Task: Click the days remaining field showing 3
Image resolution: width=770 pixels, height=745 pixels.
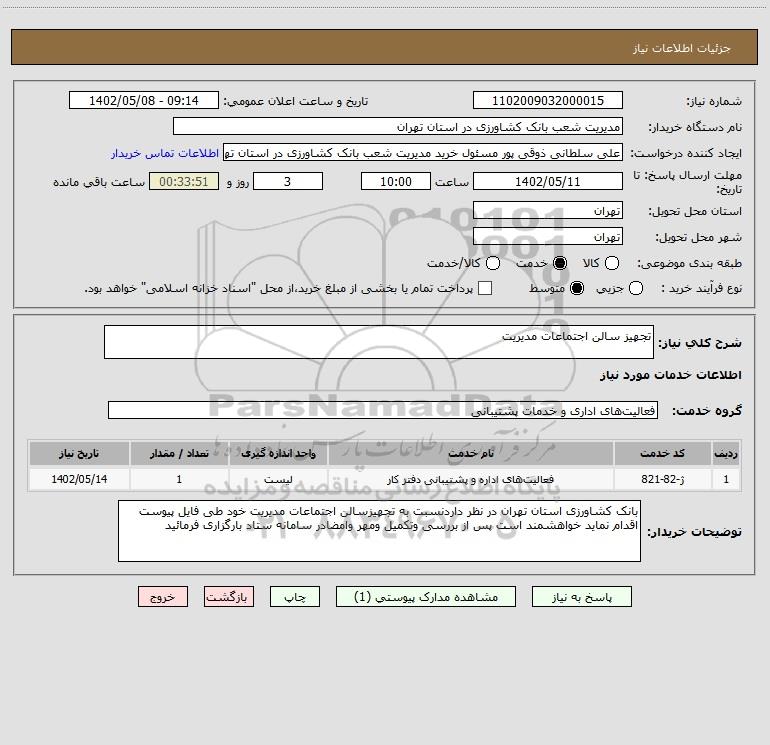Action: click(288, 181)
